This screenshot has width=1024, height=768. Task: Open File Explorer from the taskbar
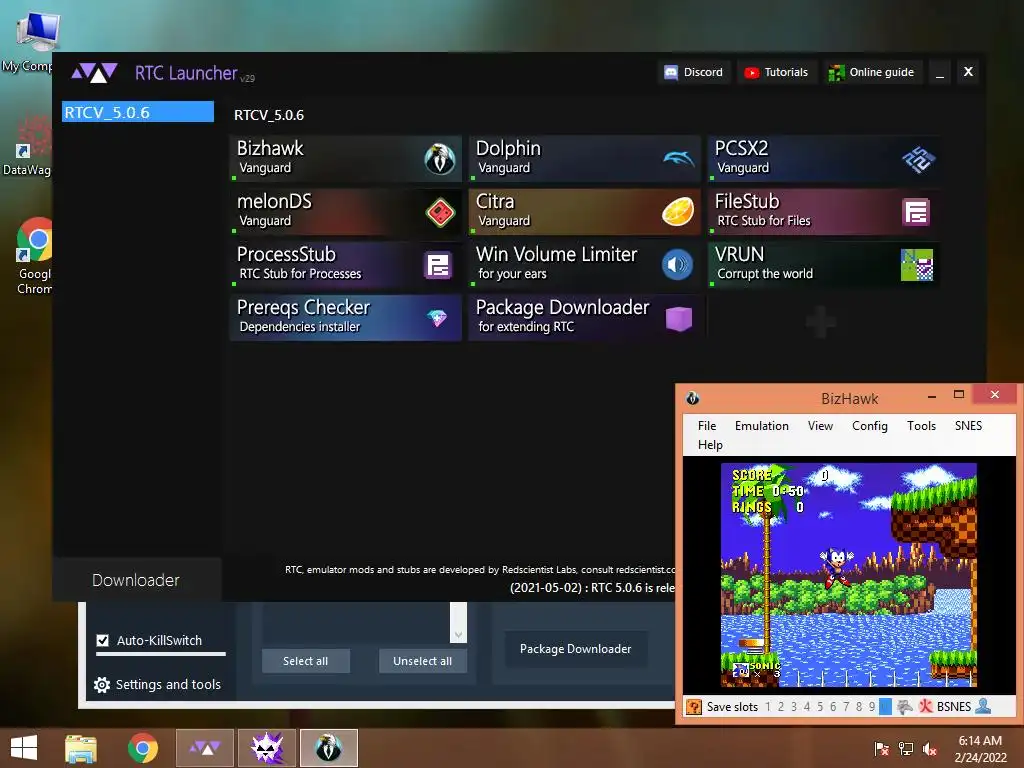pyautogui.click(x=81, y=748)
